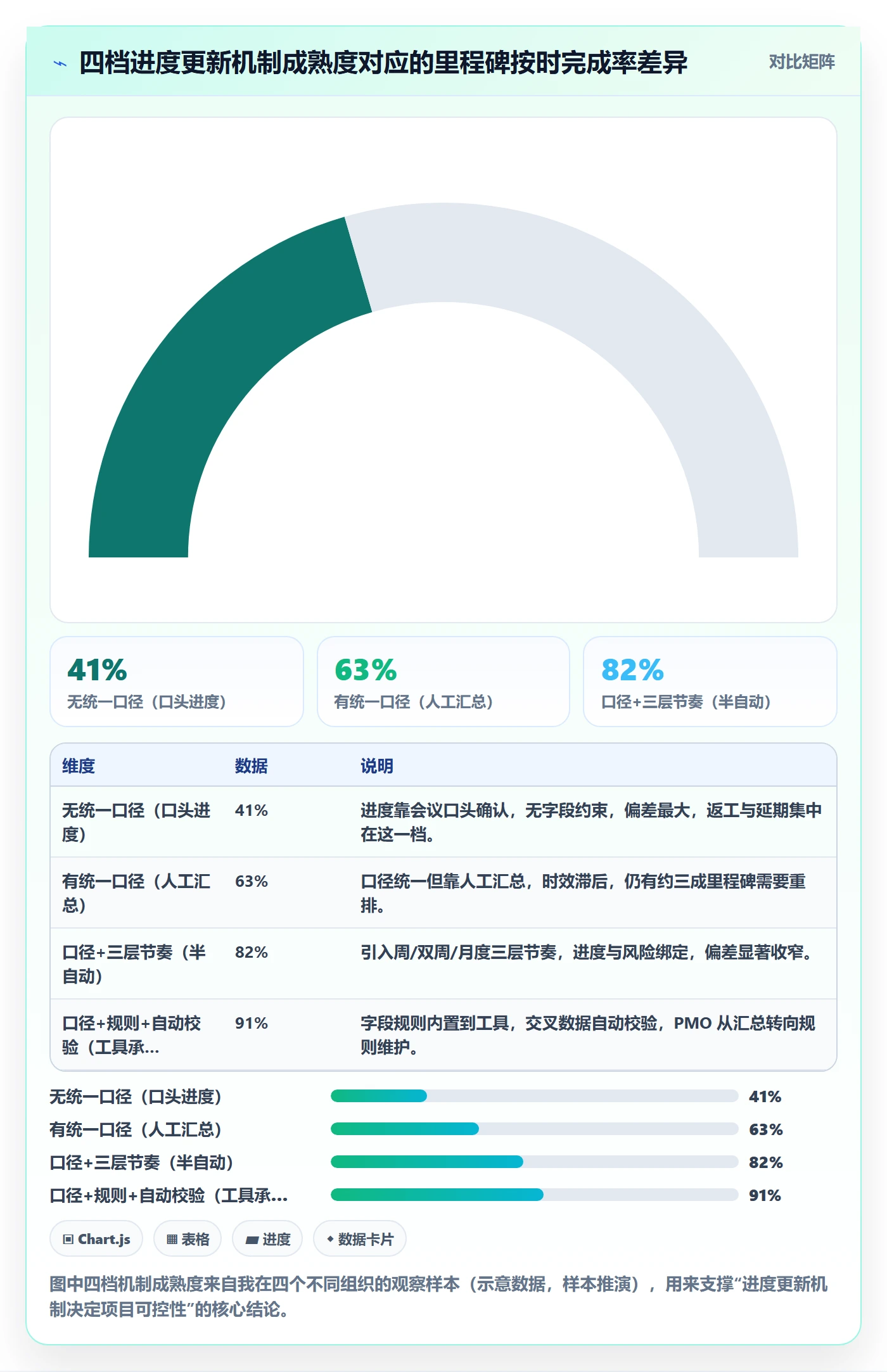Click the diamond icon in 数据卡片 chip
887x1372 pixels.
point(330,1239)
